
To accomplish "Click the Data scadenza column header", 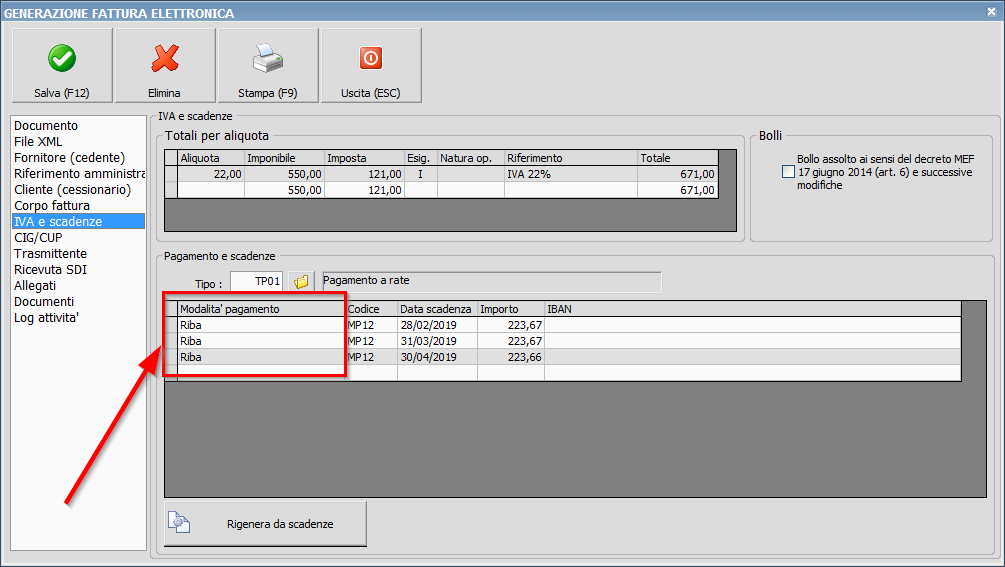I will (x=437, y=309).
